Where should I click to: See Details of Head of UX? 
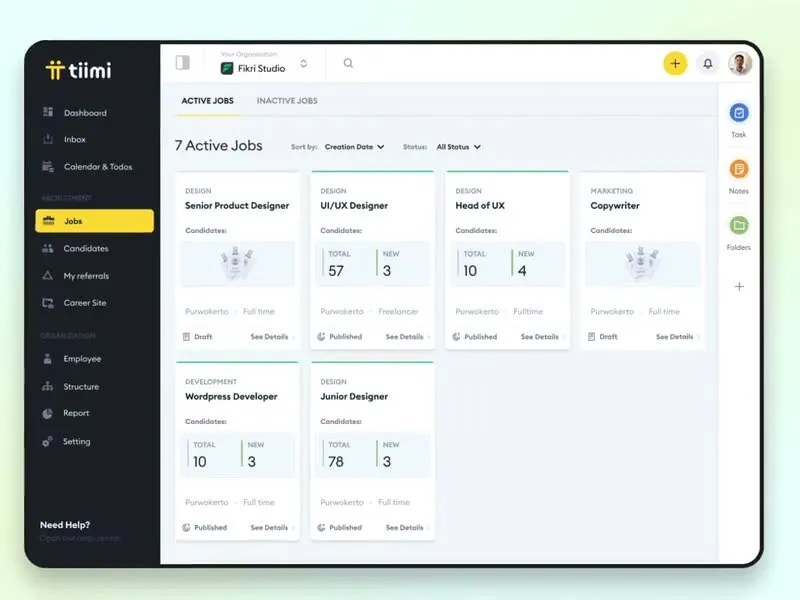coord(540,337)
